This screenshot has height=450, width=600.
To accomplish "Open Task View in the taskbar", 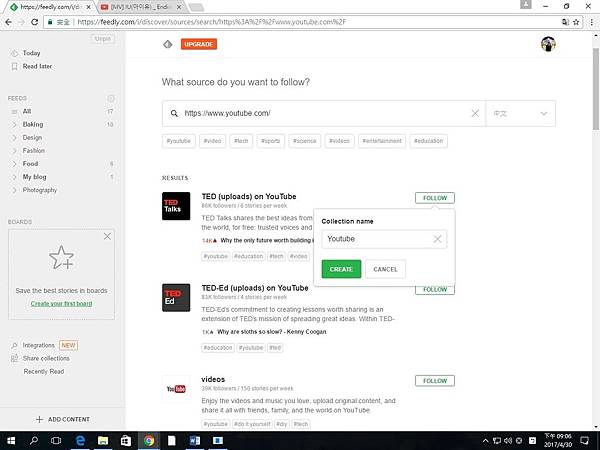I will [x=56, y=441].
